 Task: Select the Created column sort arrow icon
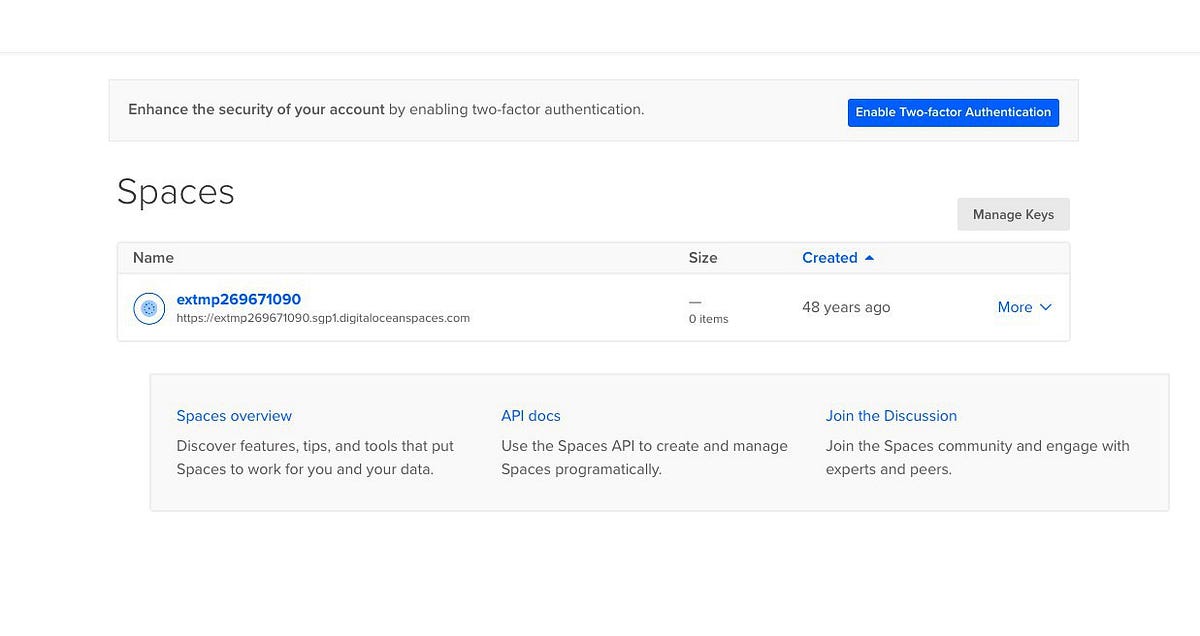coord(868,257)
